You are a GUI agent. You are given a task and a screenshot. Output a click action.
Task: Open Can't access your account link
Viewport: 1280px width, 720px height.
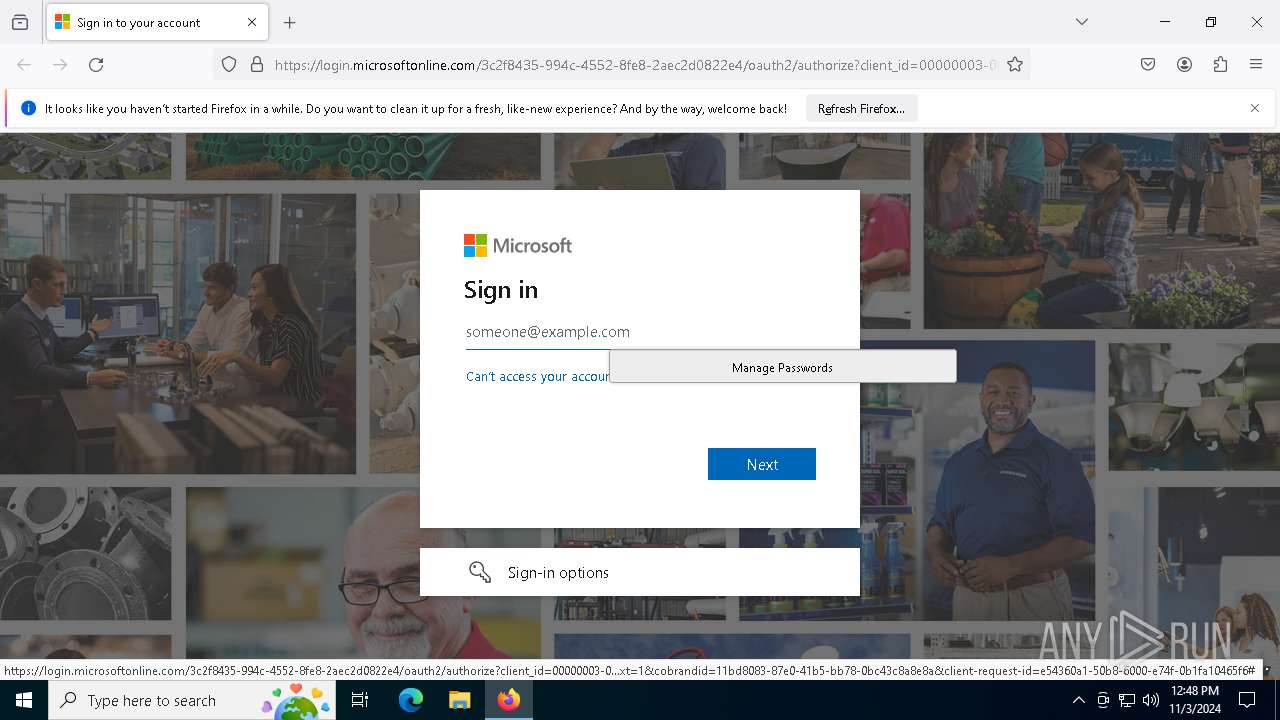(x=538, y=376)
